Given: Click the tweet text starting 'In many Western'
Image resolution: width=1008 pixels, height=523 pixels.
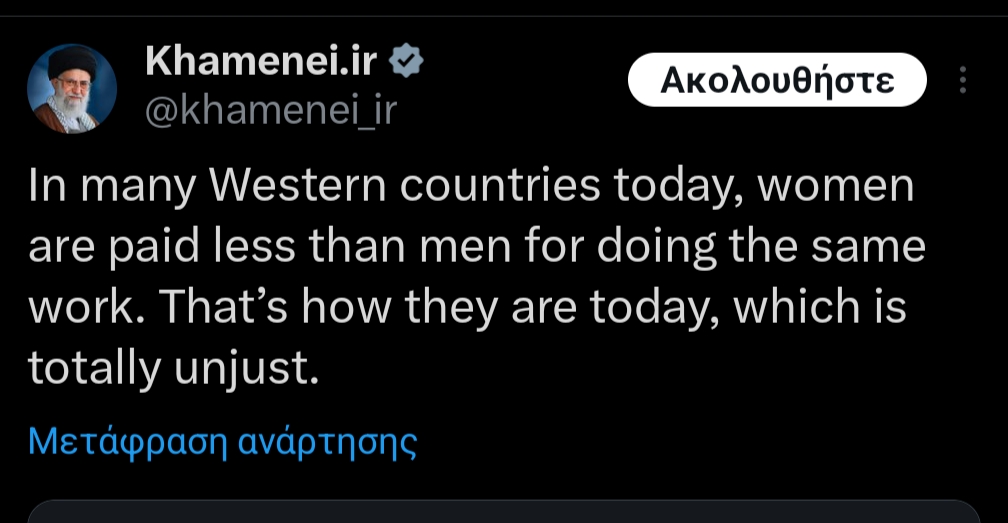Looking at the screenshot, I should (x=470, y=277).
